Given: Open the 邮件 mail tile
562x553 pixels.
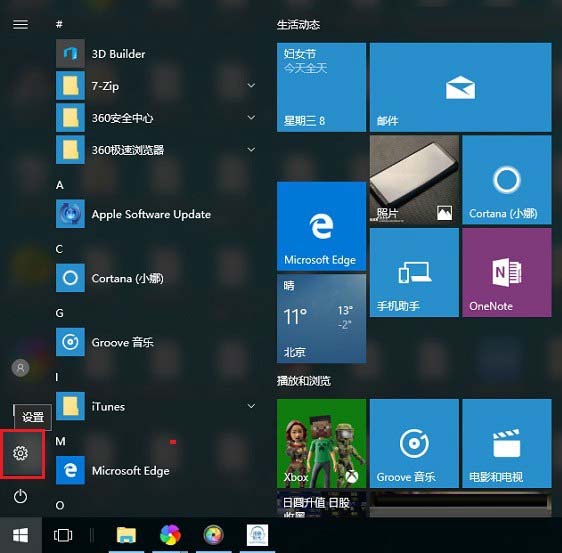Looking at the screenshot, I should pos(461,87).
